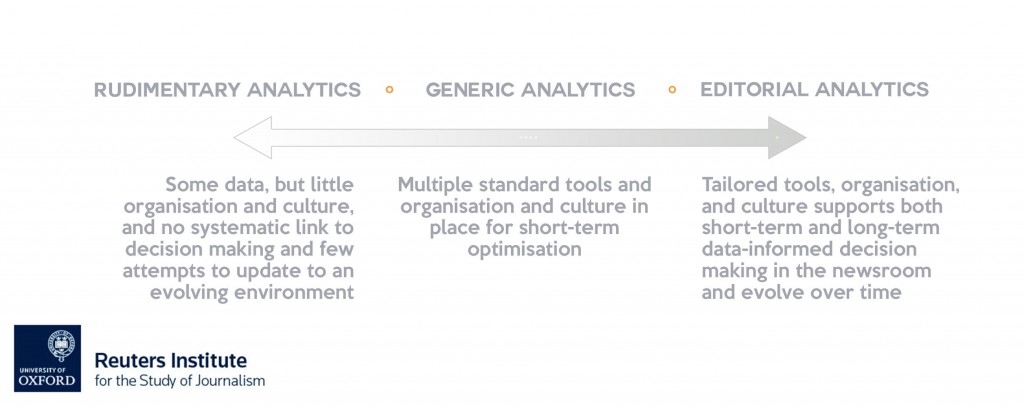This screenshot has width=1024, height=408.
Task: Click the orange circle before Editorial Analytics
Action: [x=673, y=90]
